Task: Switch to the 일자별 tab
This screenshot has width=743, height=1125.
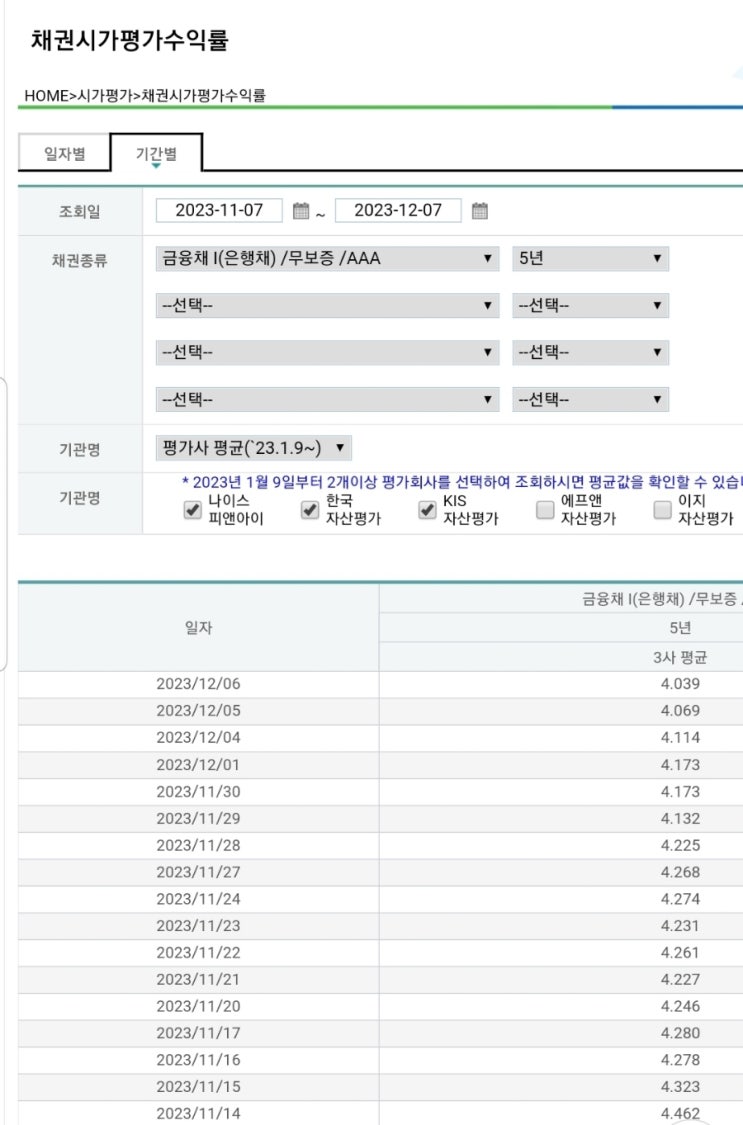Action: (x=65, y=154)
